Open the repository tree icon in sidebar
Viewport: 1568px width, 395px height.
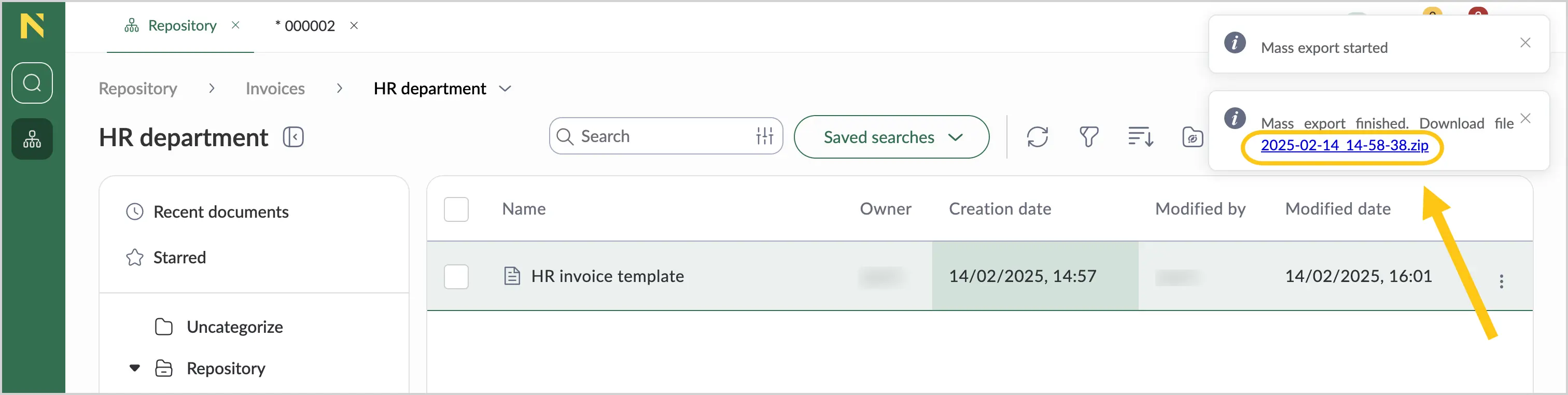tap(32, 139)
